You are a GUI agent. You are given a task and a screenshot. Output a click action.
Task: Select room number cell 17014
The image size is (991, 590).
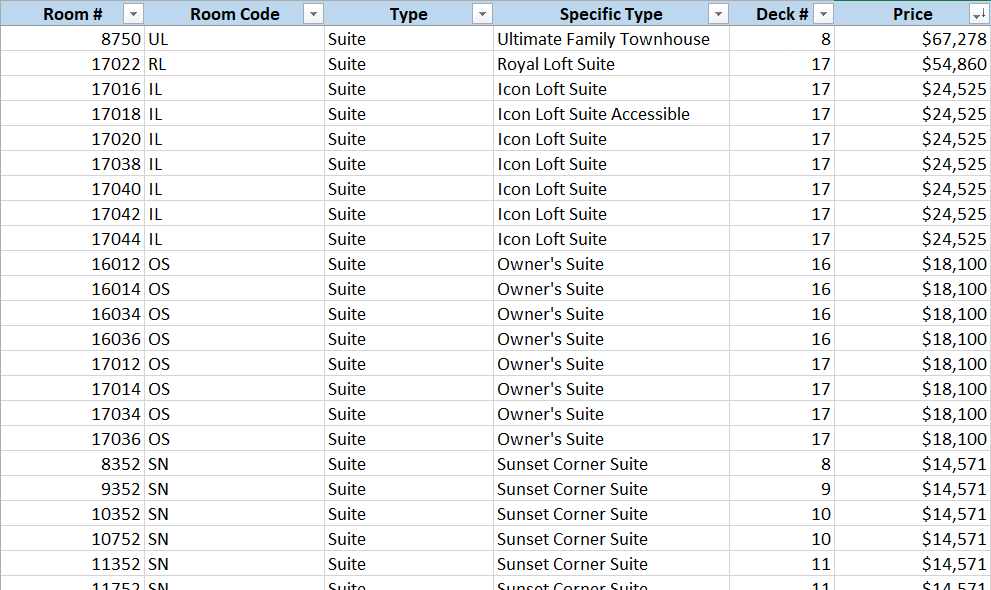click(x=73, y=389)
